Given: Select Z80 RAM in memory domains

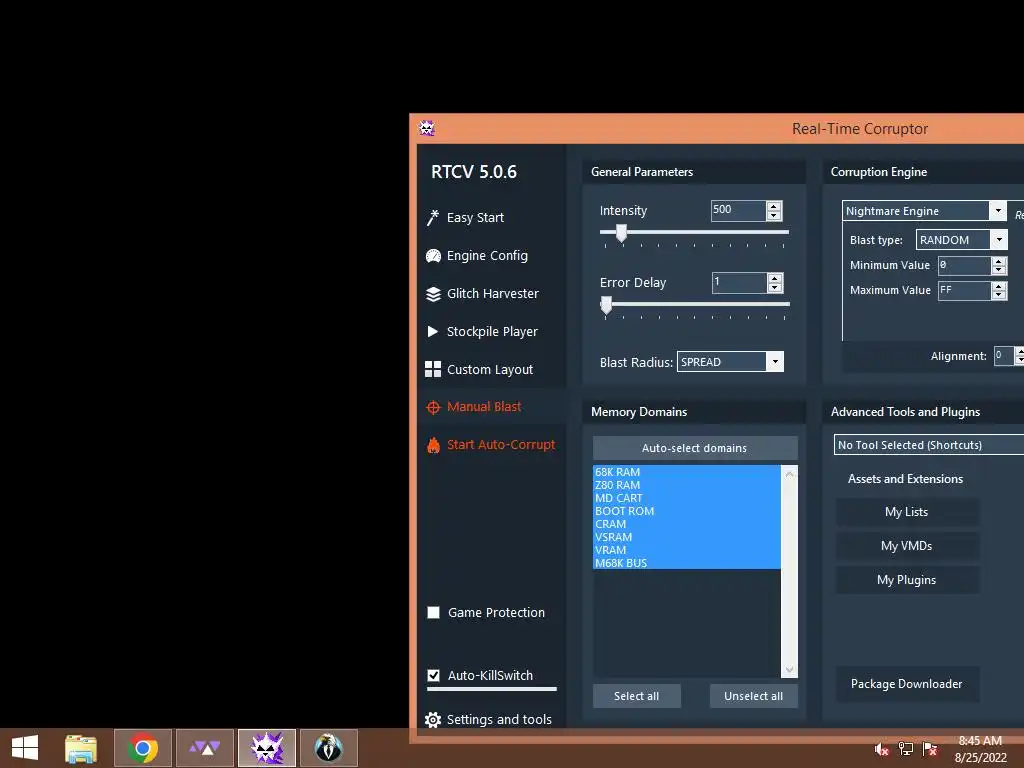Looking at the screenshot, I should pos(686,485).
